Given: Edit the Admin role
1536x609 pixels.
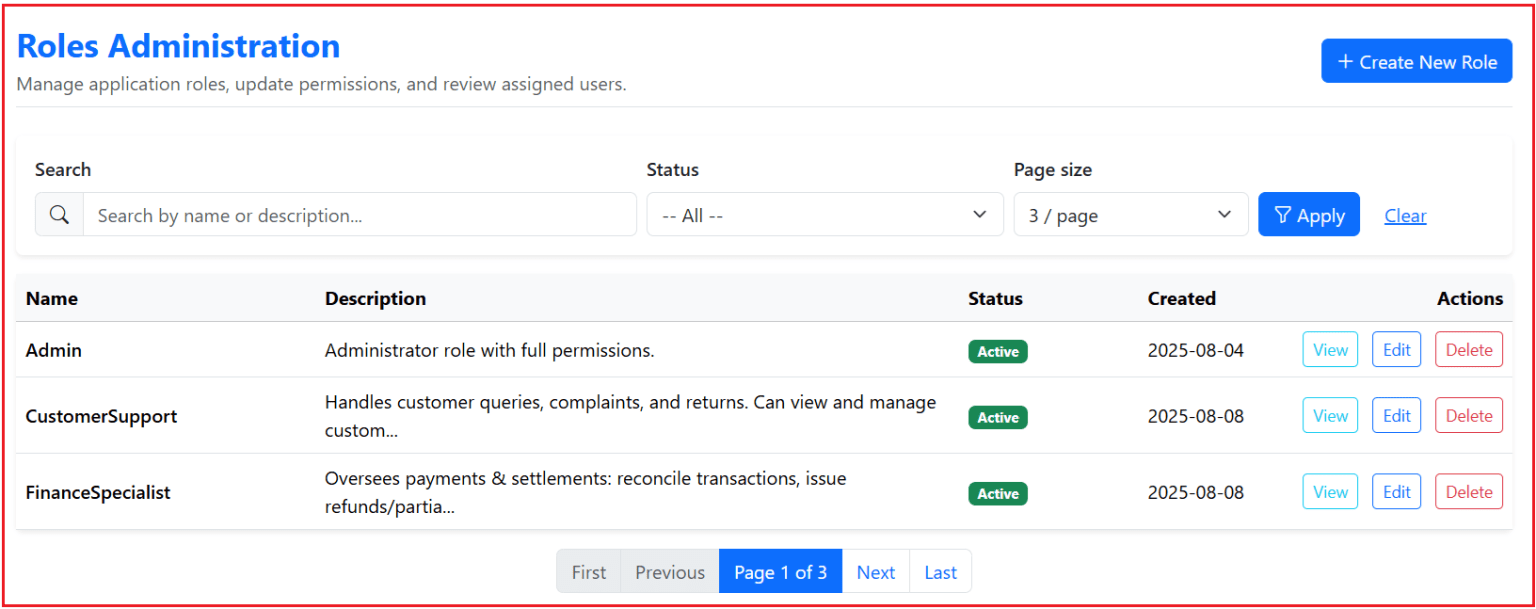Looking at the screenshot, I should point(1396,350).
